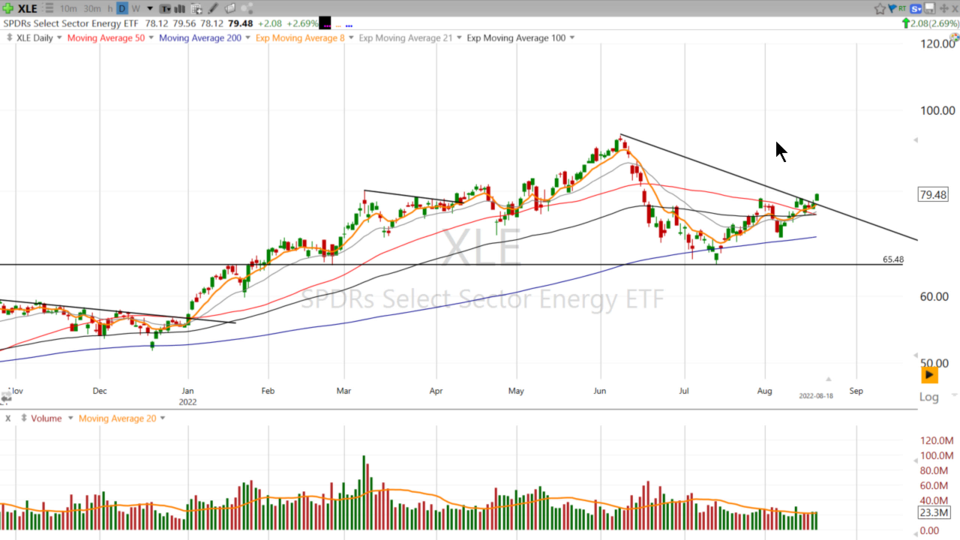Expand Exp Moving Average 8 dropdown arrow
The width and height of the screenshot is (960, 540).
[351, 38]
